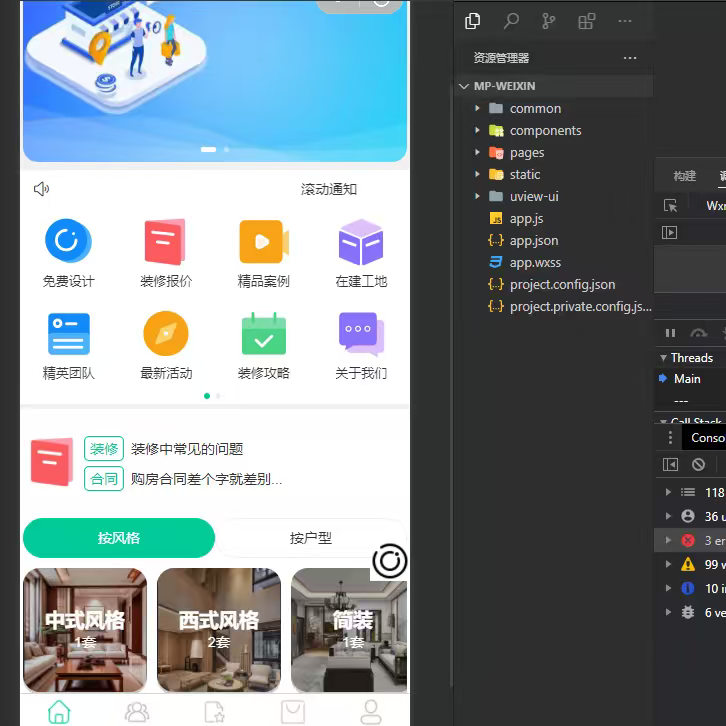Open the console drawer kebab menu
The width and height of the screenshot is (726, 726).
670,438
